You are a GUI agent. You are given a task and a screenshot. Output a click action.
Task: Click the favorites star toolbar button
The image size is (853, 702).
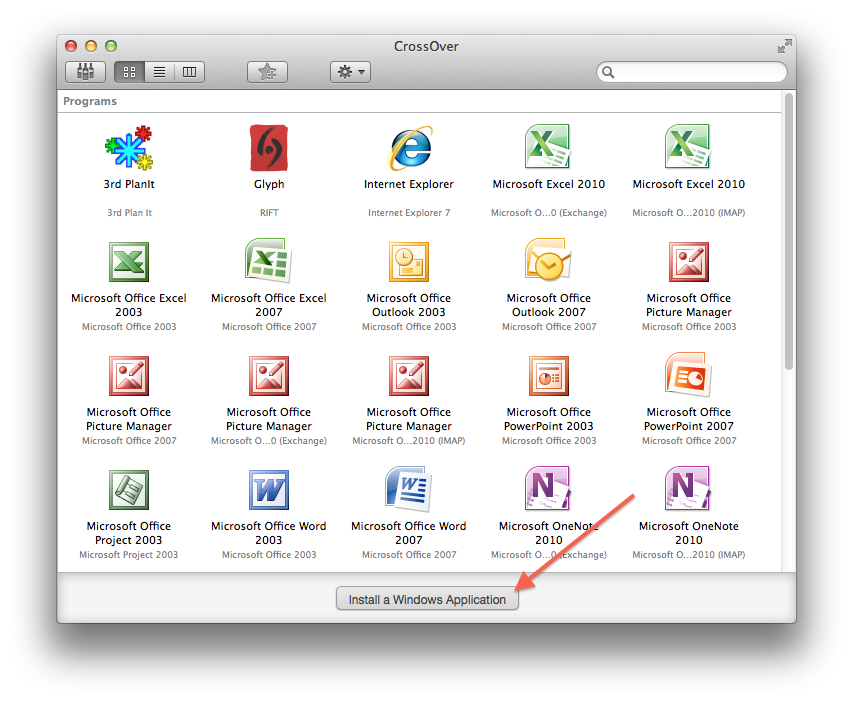click(x=267, y=72)
